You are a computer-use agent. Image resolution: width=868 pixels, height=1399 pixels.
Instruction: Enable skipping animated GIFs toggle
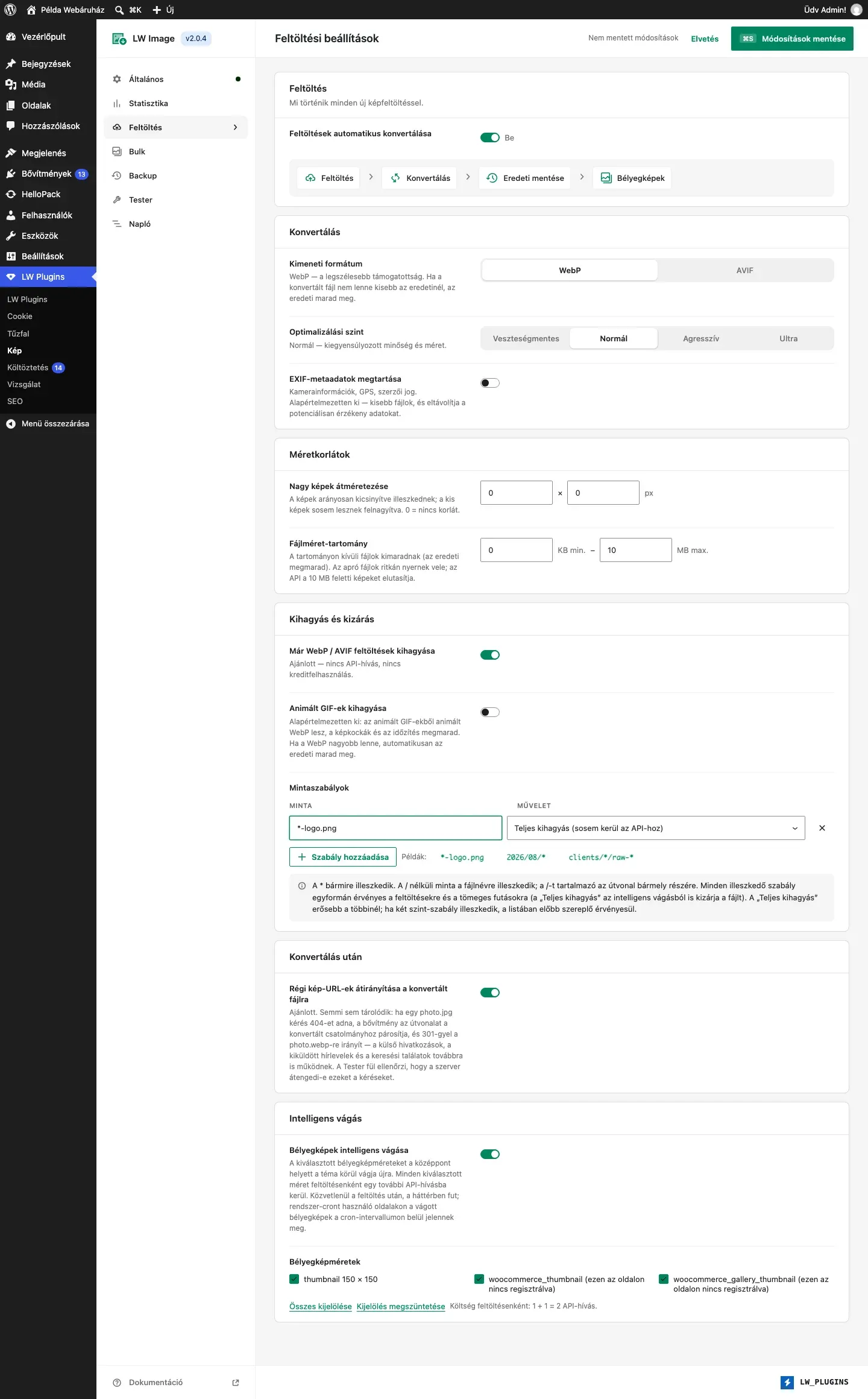pyautogui.click(x=490, y=712)
